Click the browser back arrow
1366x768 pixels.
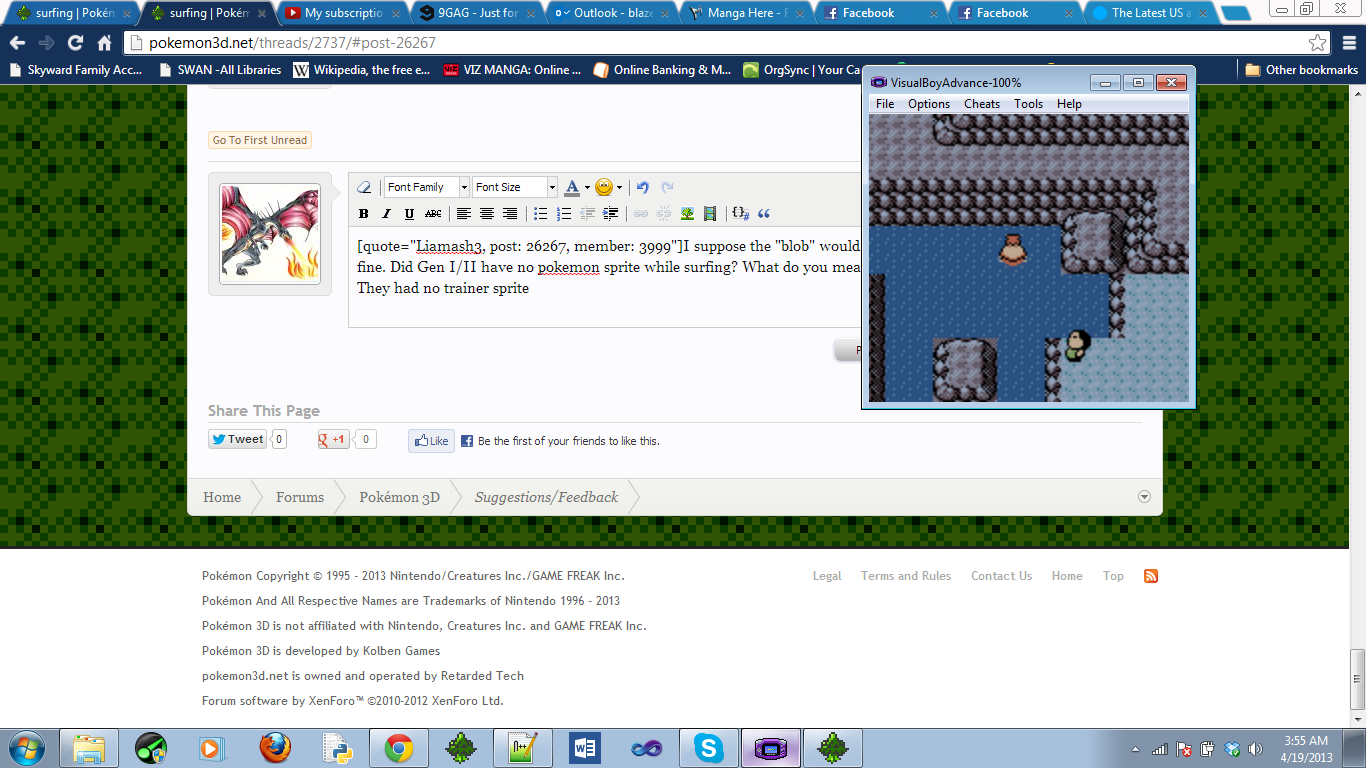tap(17, 43)
